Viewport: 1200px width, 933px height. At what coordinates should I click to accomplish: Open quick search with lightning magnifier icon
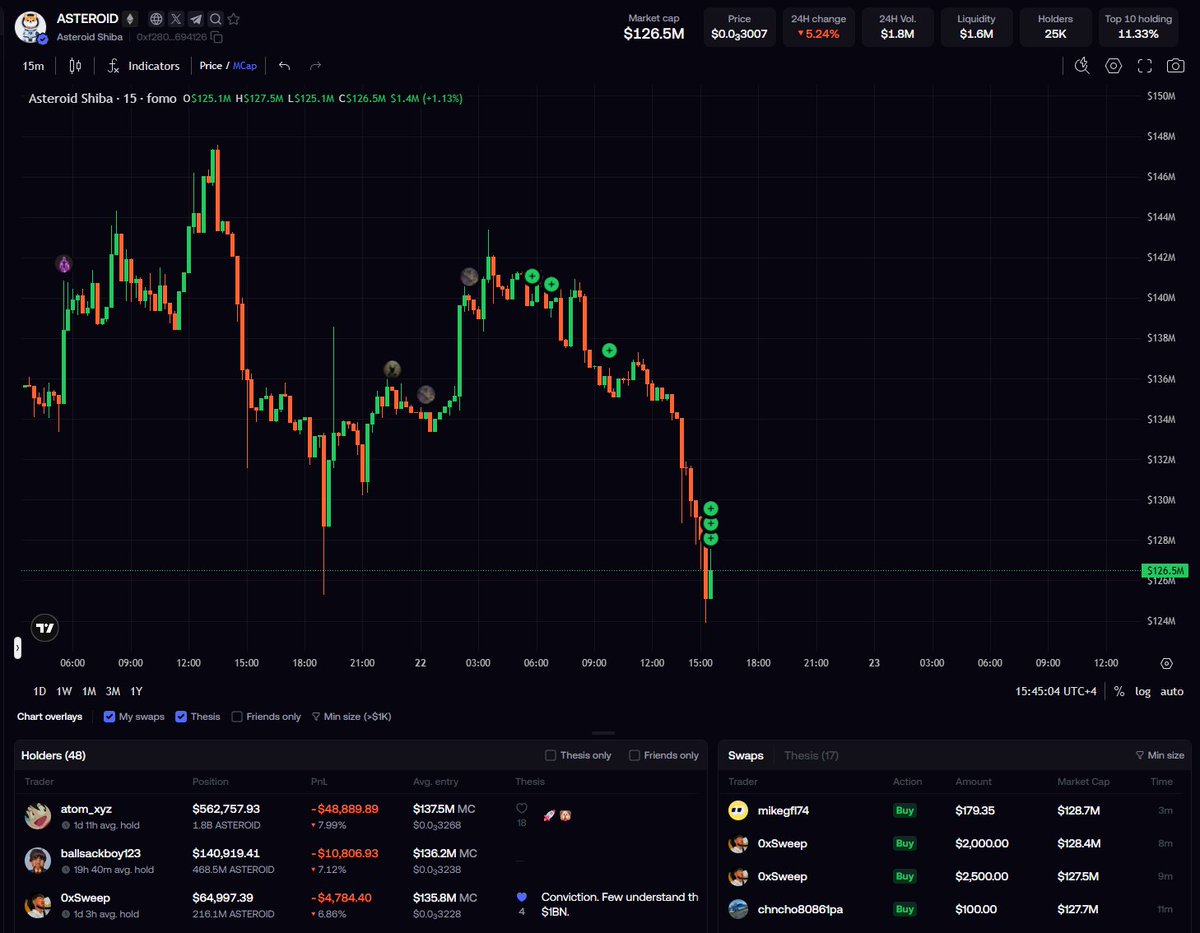point(1082,66)
